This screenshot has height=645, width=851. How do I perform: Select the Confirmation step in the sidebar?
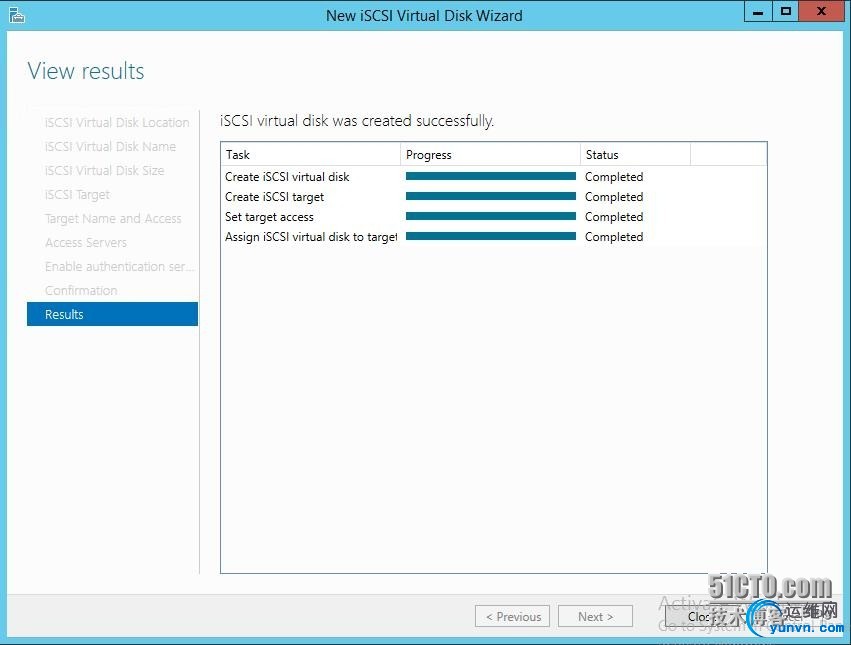click(81, 290)
